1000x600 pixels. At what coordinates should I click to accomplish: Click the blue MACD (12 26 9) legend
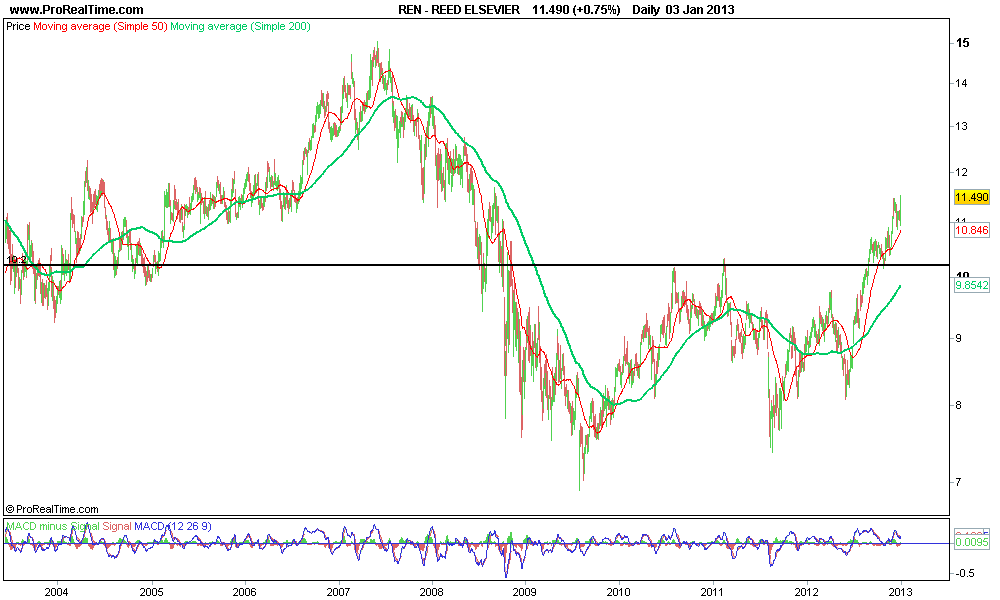point(173,526)
